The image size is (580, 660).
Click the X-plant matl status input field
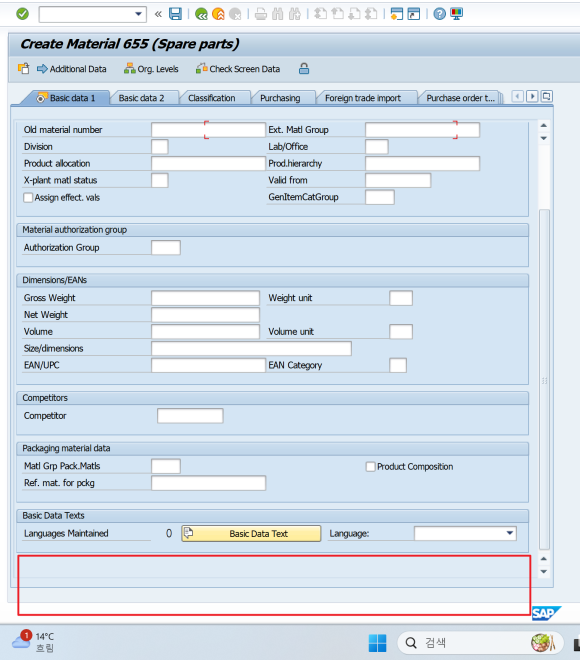tap(160, 180)
